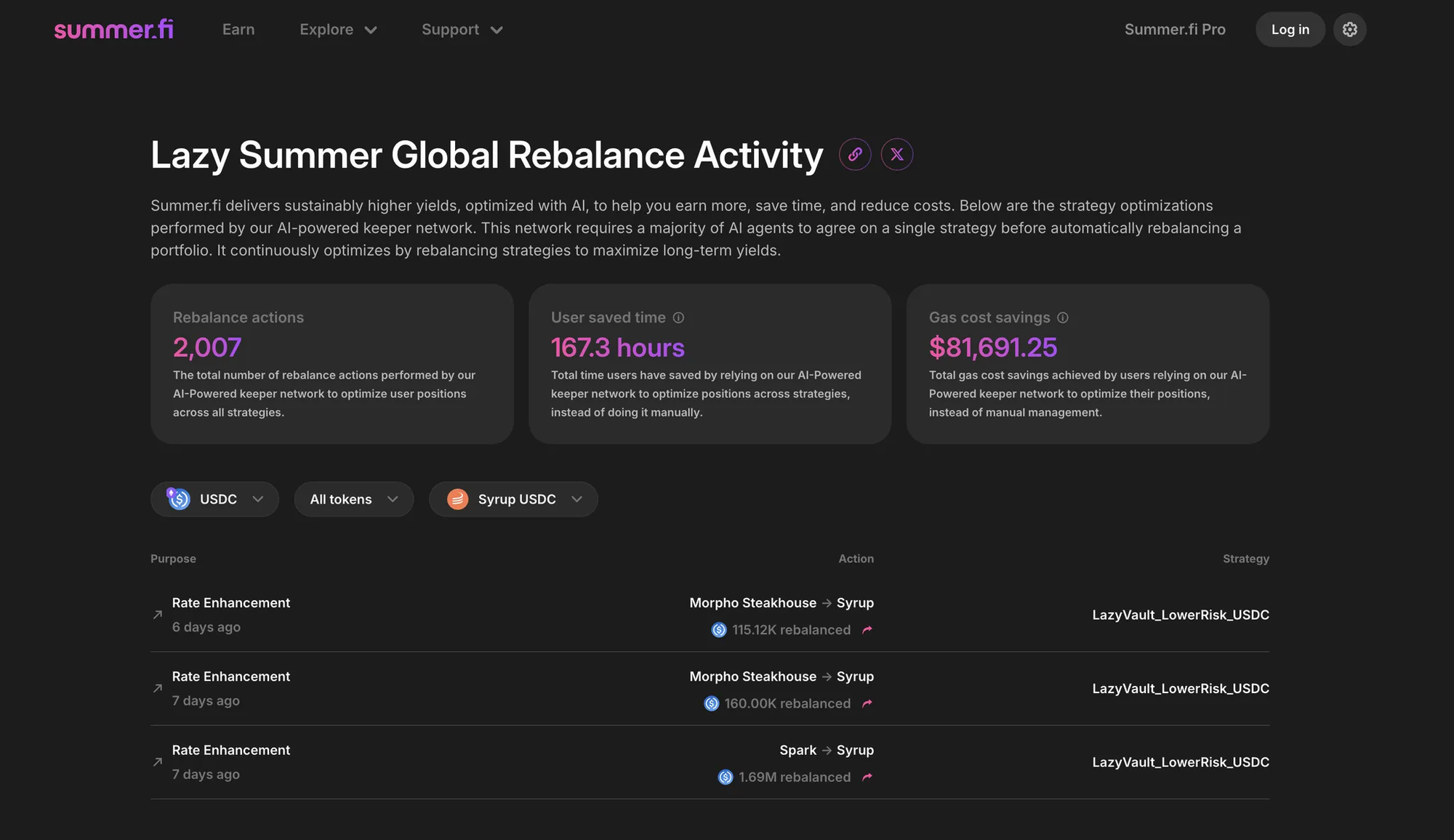The height and width of the screenshot is (840, 1454).
Task: Open transaction link for 1.69M rebalanced
Action: pyautogui.click(x=867, y=778)
